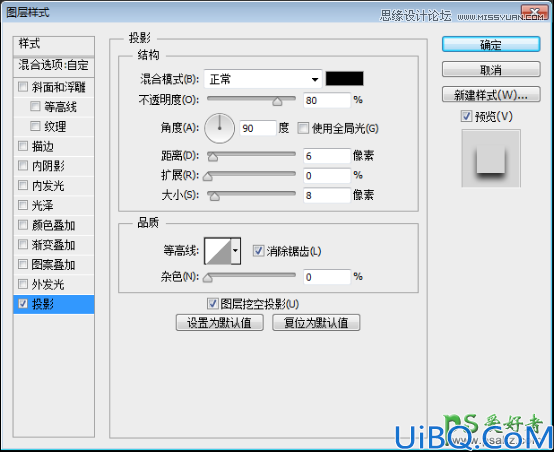Click the 复位为默认值 button
This screenshot has height=452, width=554.
click(x=316, y=322)
